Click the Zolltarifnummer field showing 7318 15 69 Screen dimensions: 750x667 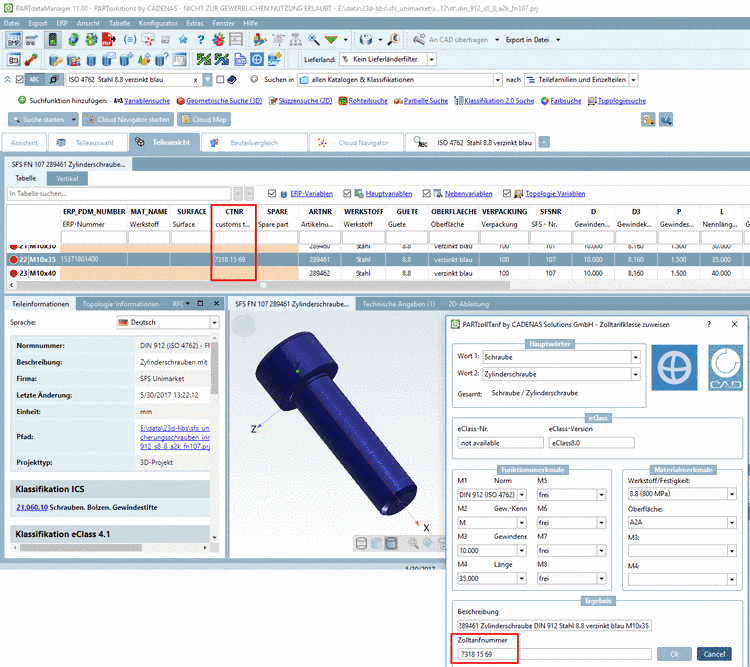coord(555,654)
